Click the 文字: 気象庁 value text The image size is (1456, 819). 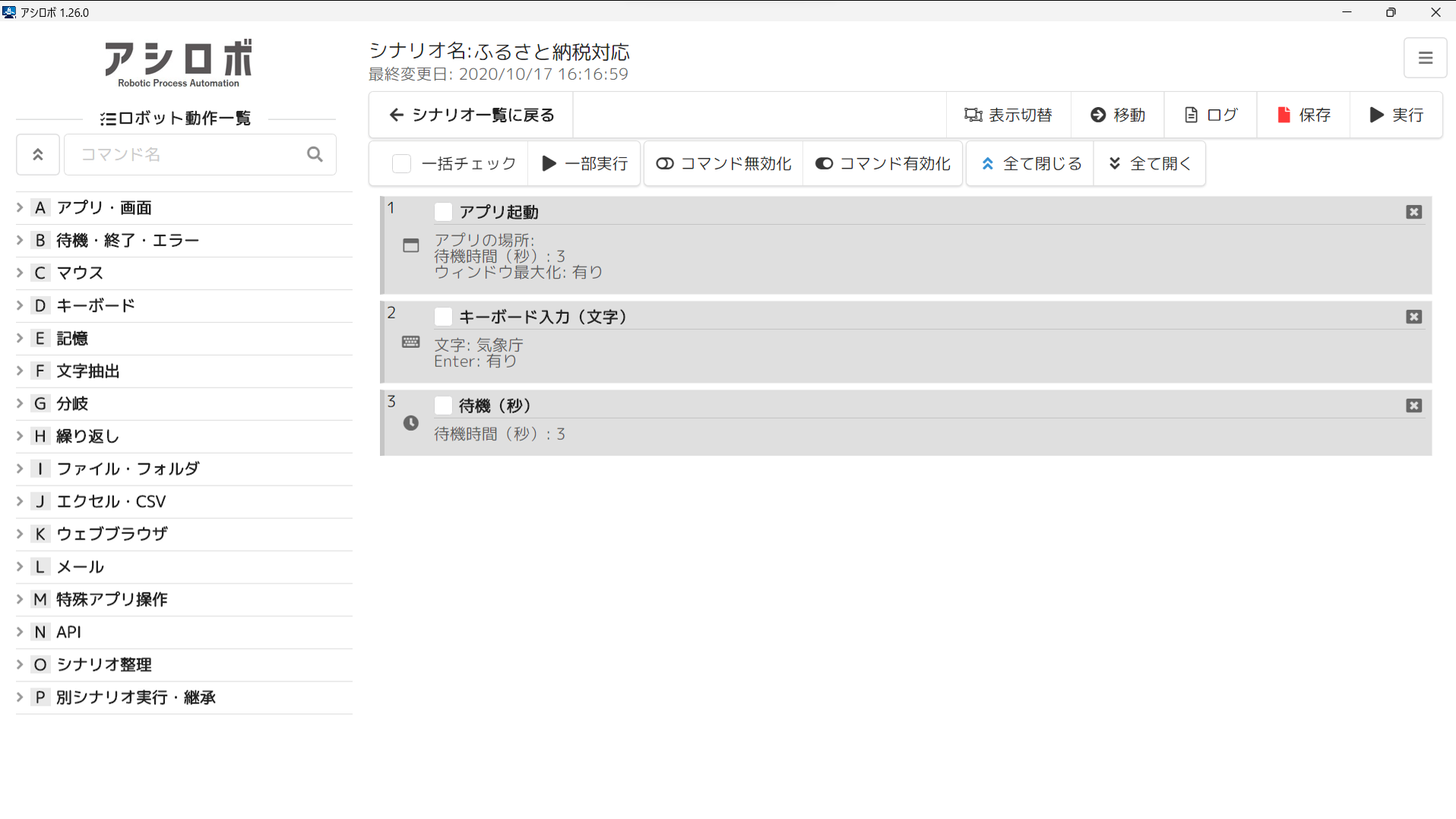tap(479, 345)
